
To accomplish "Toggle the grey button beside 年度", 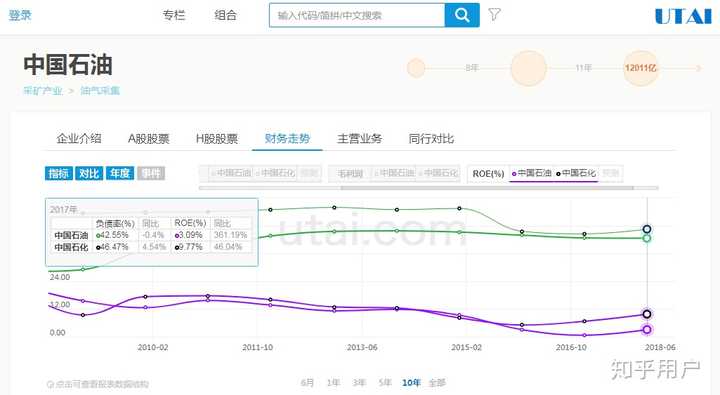I will [x=151, y=173].
